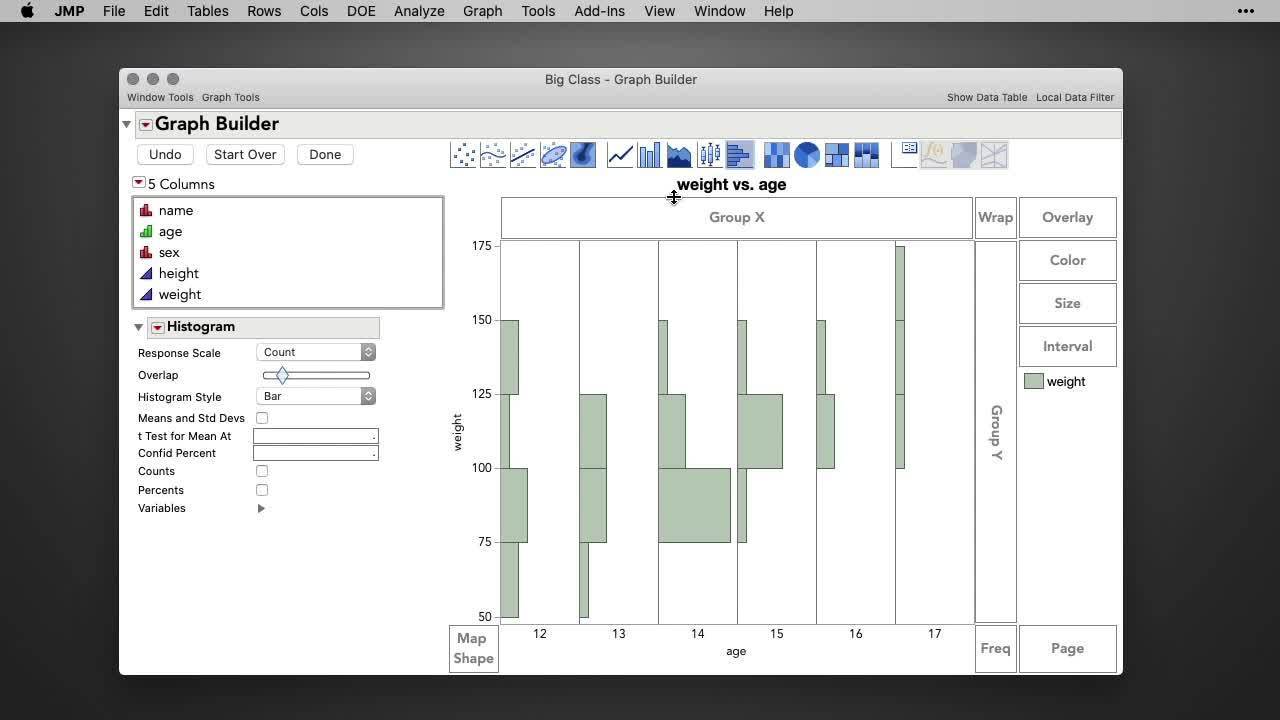Collapse the Histogram panel disclosure triangle

tap(139, 327)
